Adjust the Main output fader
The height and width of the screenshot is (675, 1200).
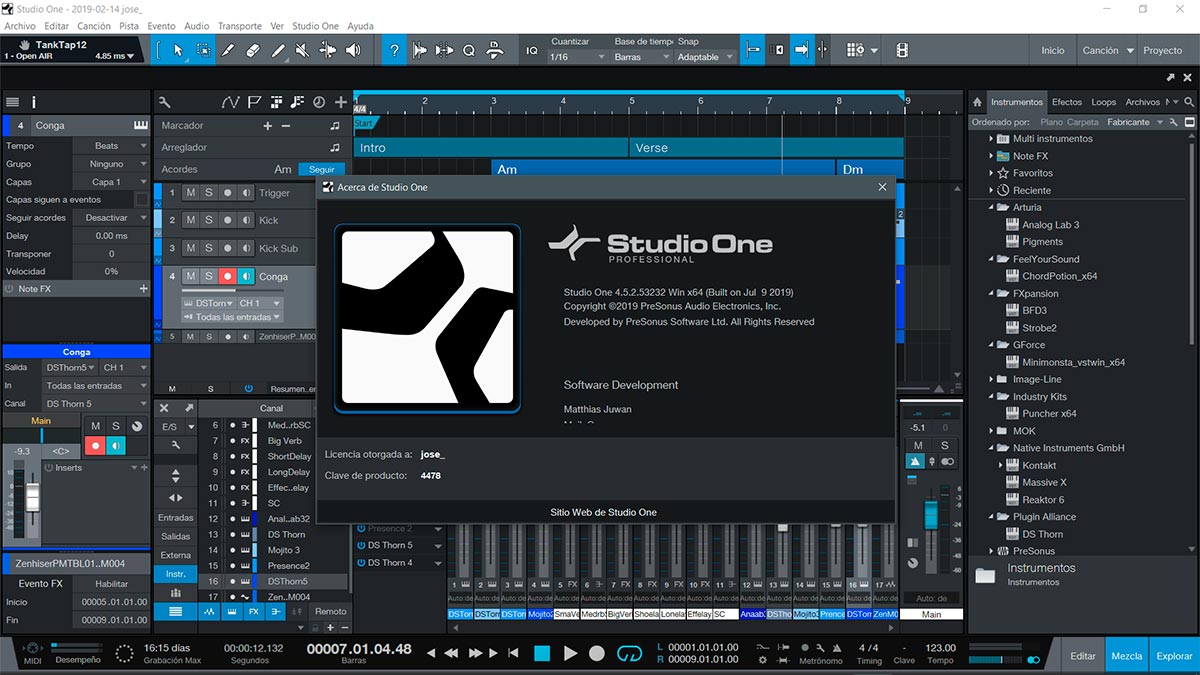[931, 515]
